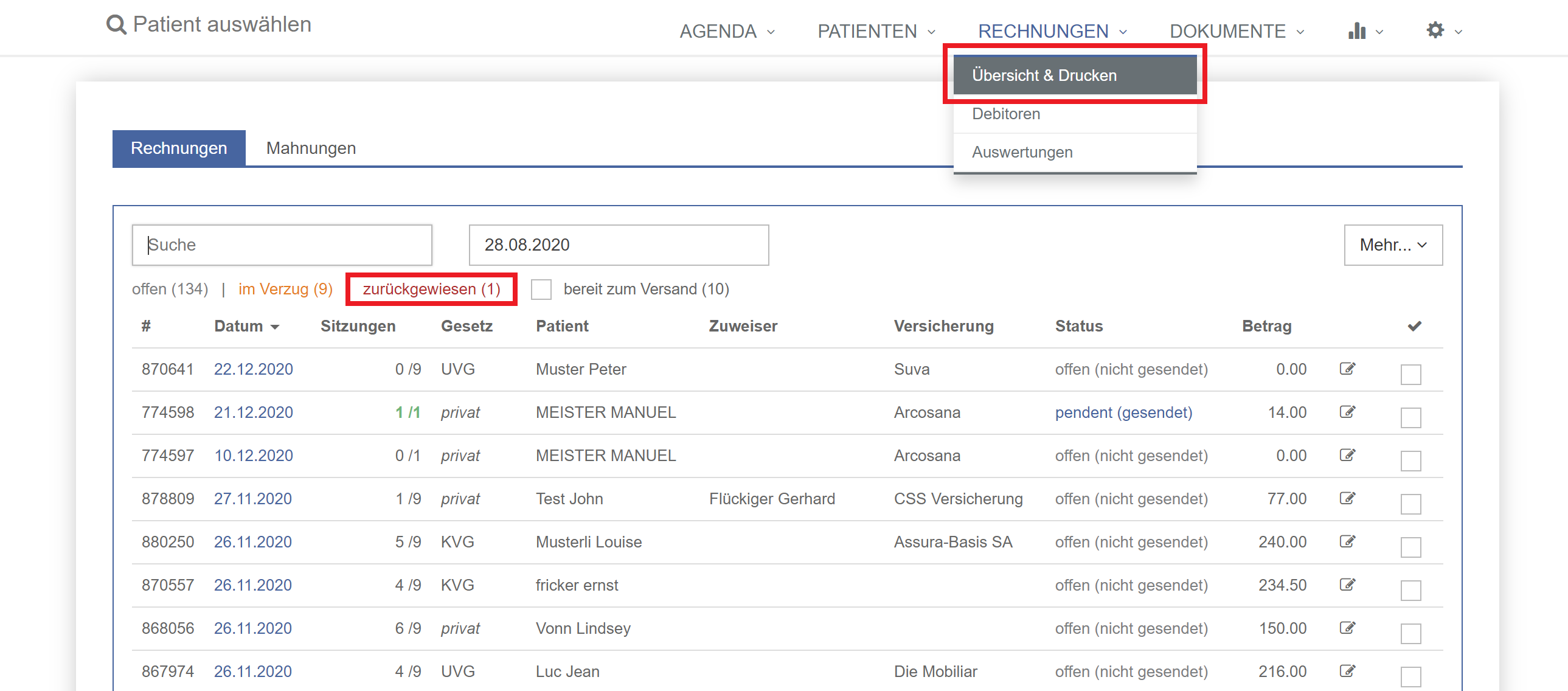Open the Mehr... dropdown
Screen dimensions: 1568x691
1393,245
